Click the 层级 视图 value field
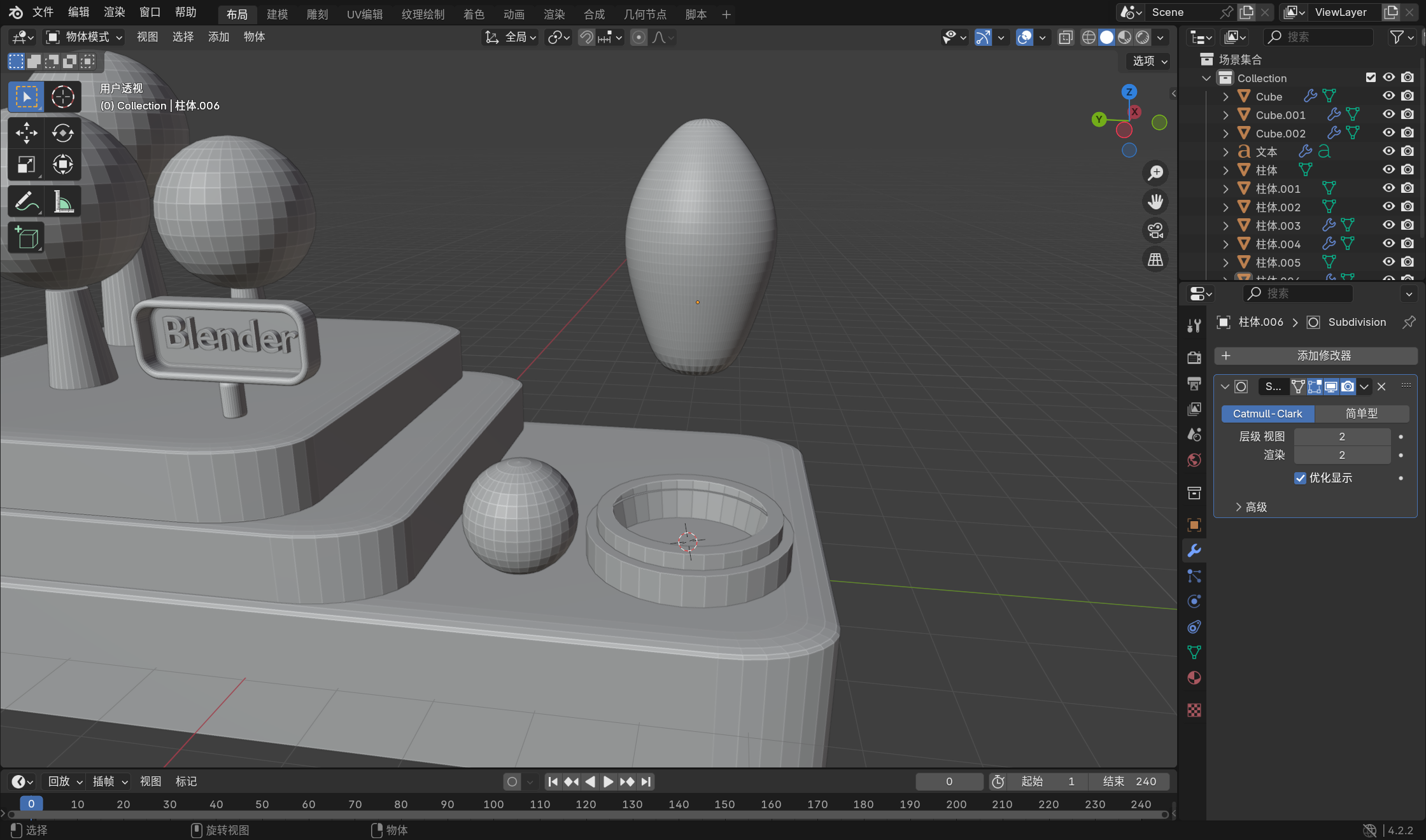 (x=1341, y=437)
